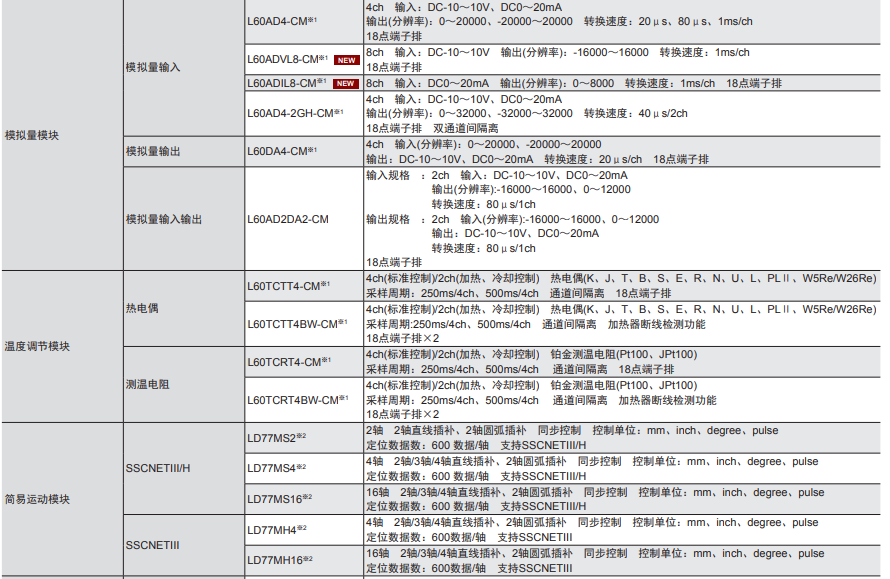Click the LD77MS16 model cell
This screenshot has height=579, width=890.
pos(304,499)
